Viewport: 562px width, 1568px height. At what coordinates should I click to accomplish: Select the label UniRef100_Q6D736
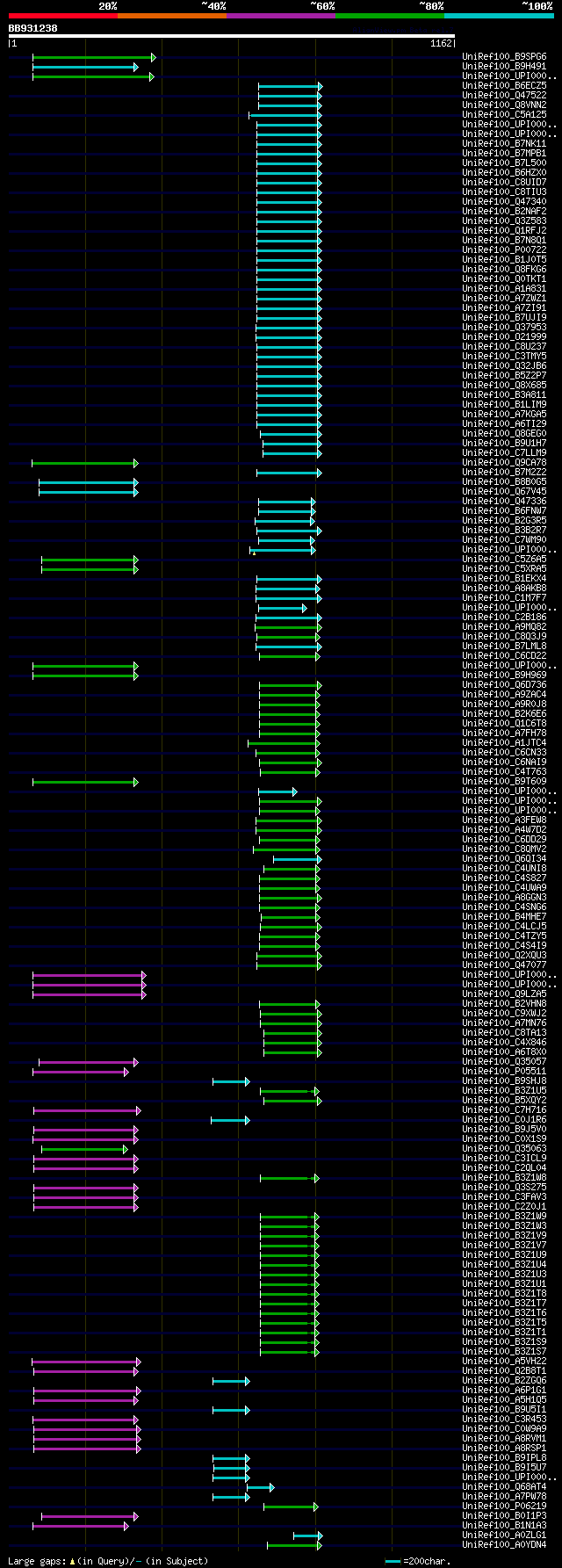(504, 685)
